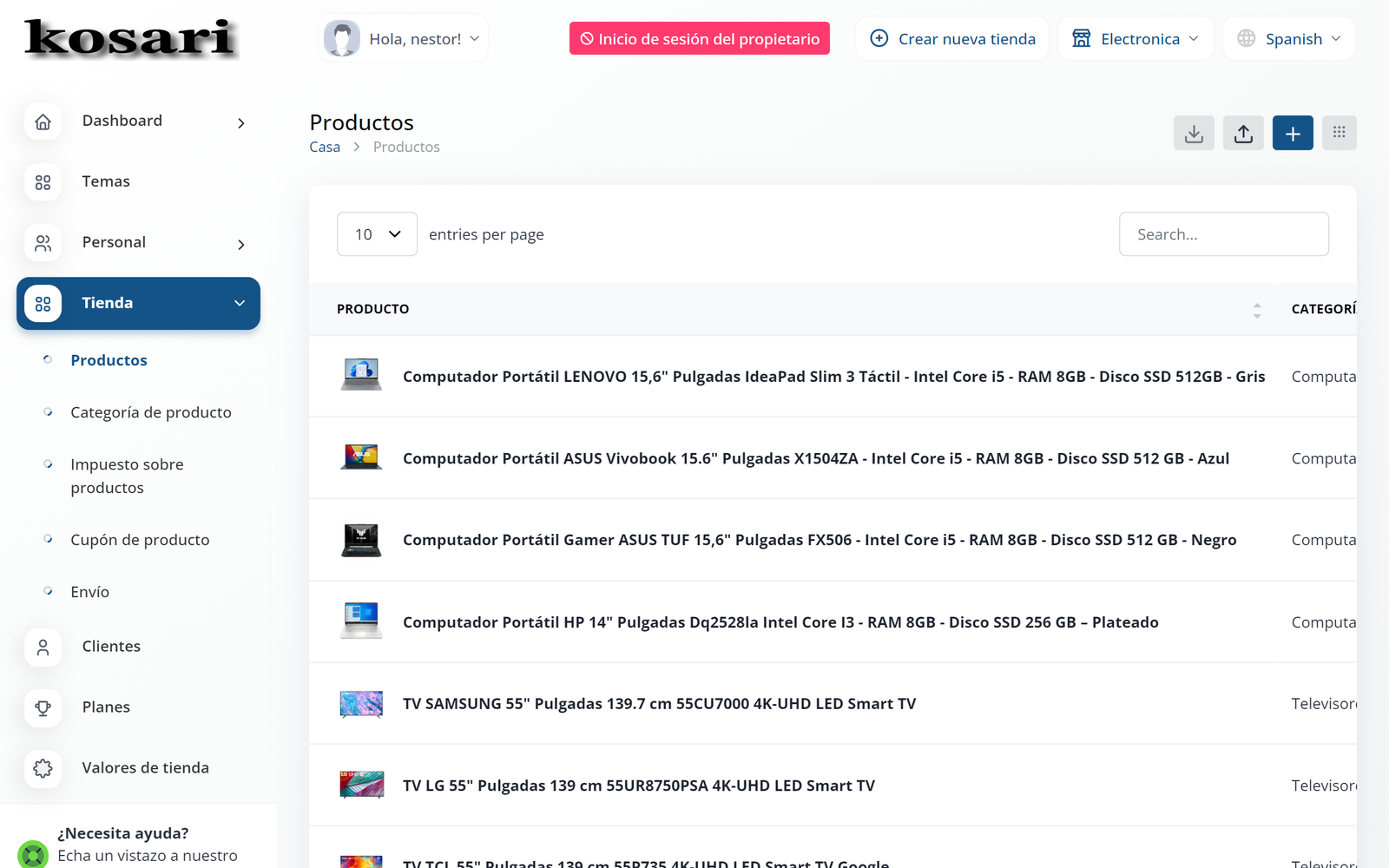Open the entries per page dropdown
Image resolution: width=1389 pixels, height=868 pixels.
[377, 234]
